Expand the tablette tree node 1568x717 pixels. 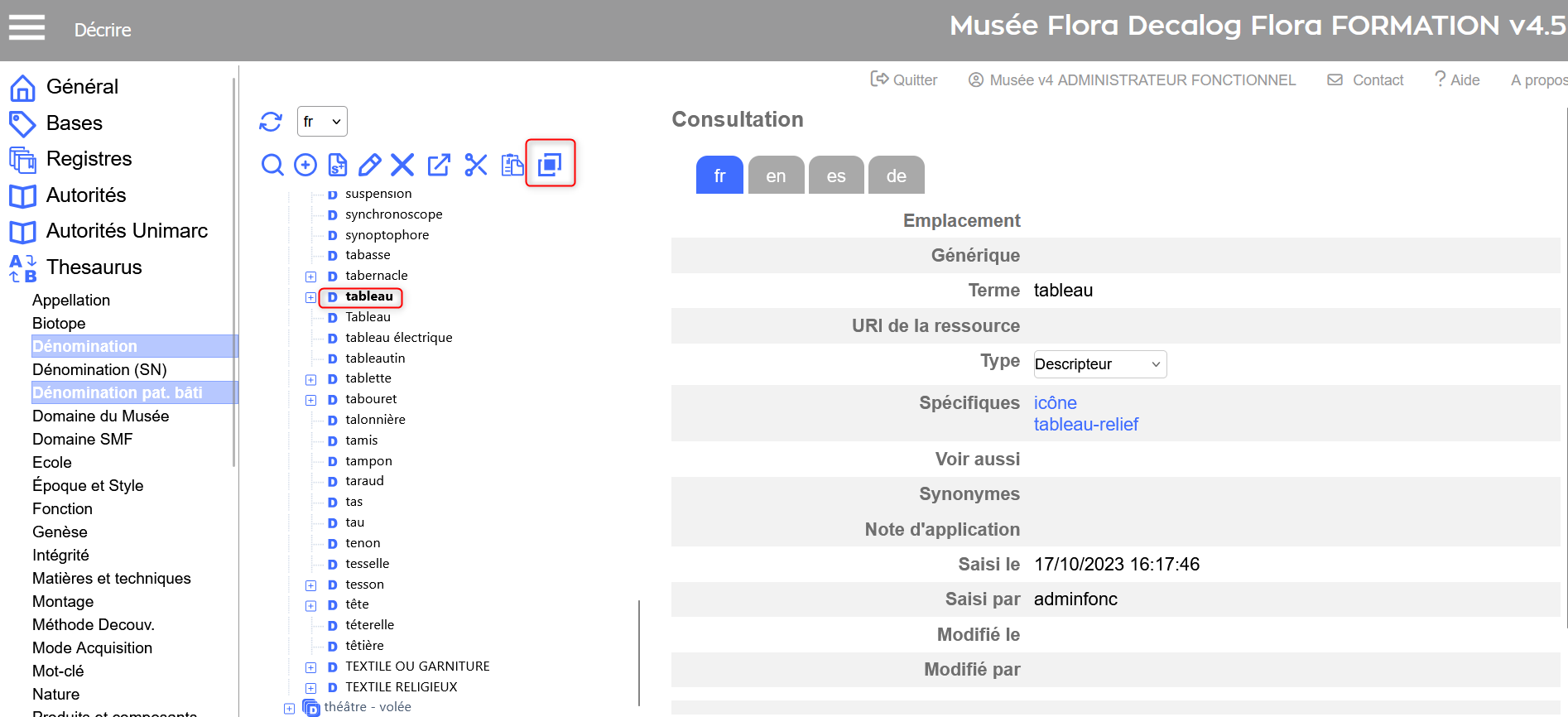coord(311,380)
